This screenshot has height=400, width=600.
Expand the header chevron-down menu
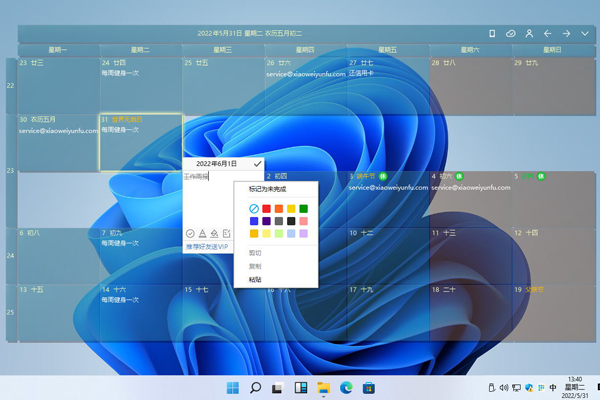(585, 34)
